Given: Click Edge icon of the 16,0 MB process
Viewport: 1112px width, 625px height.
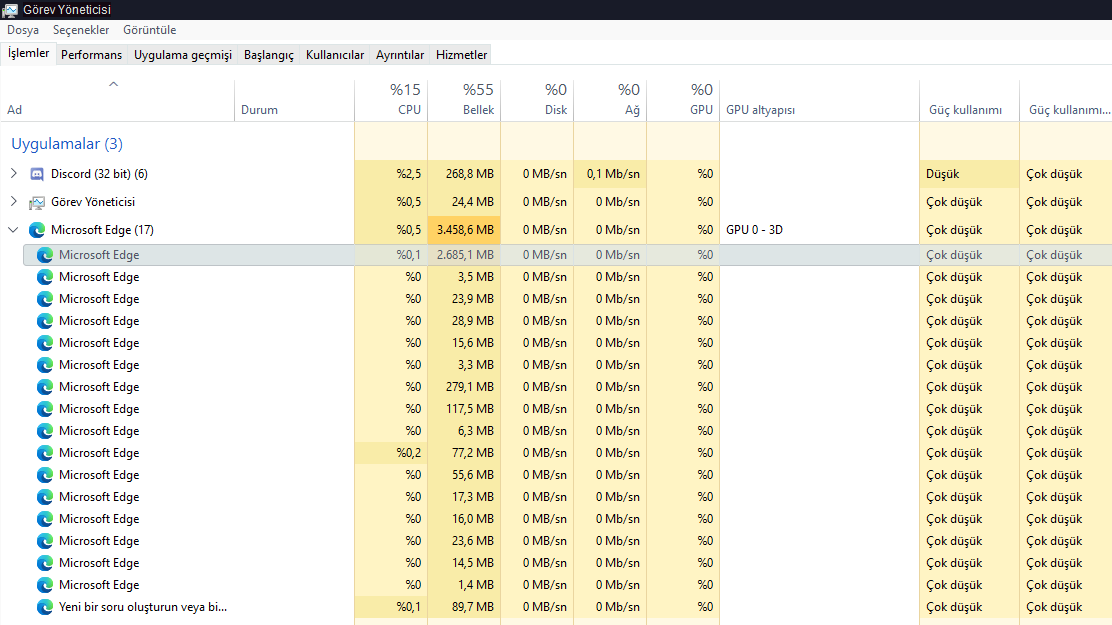Looking at the screenshot, I should [x=45, y=519].
